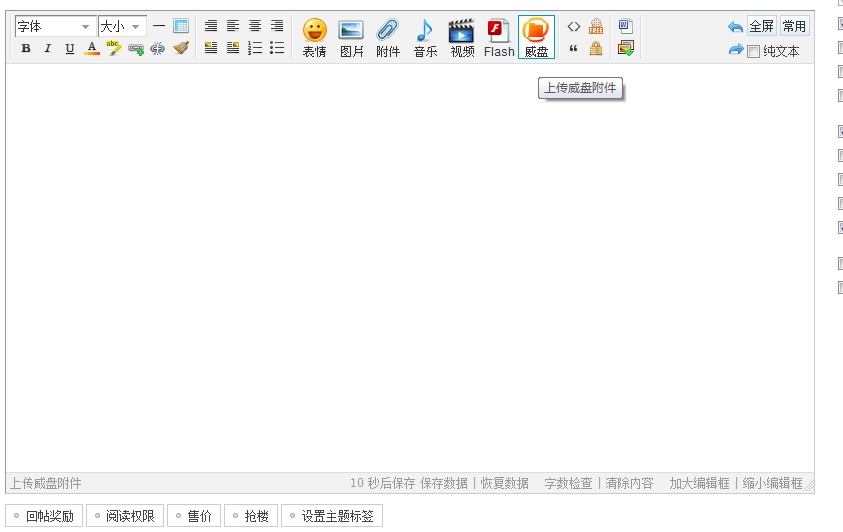This screenshot has height=532, width=843.
Task: Click 恢复数据 to restore draft
Action: click(x=504, y=483)
